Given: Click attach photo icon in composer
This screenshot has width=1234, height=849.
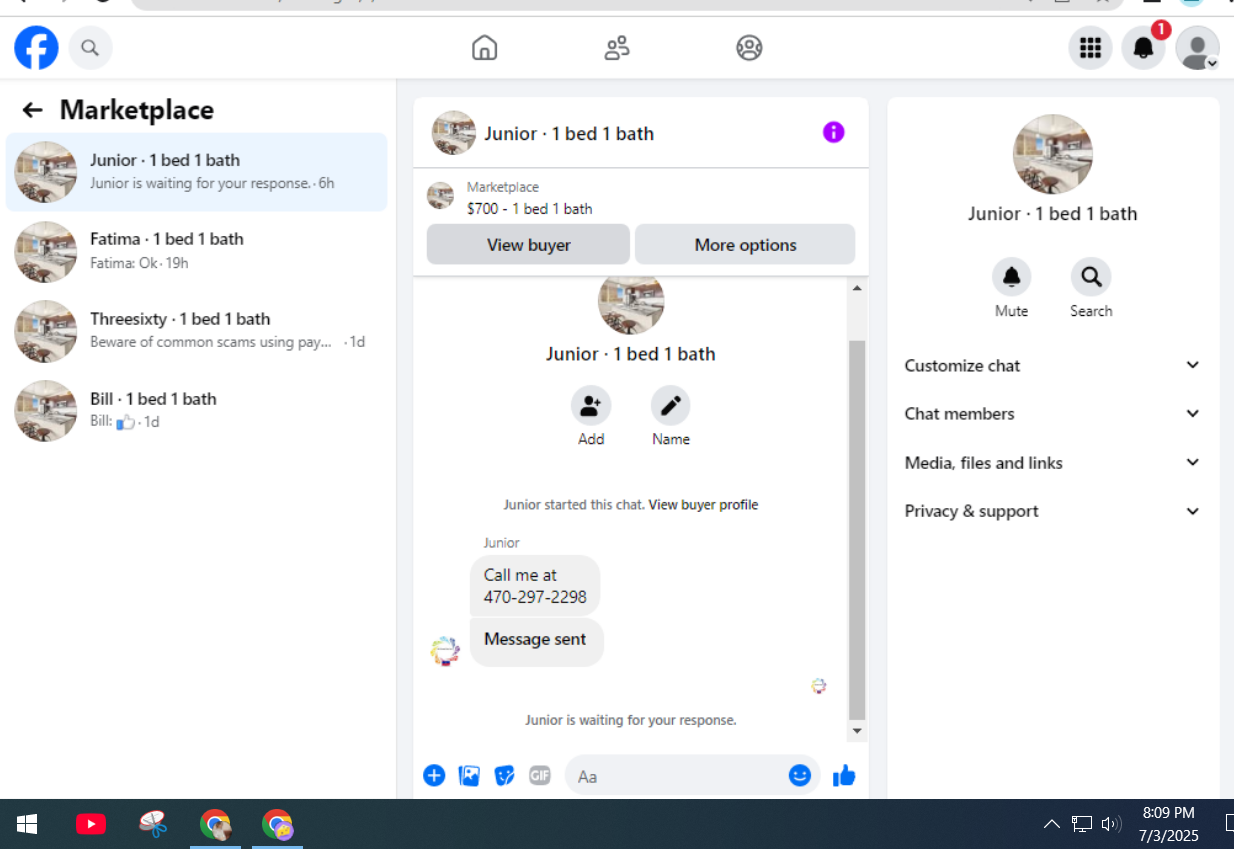Looking at the screenshot, I should point(469,775).
